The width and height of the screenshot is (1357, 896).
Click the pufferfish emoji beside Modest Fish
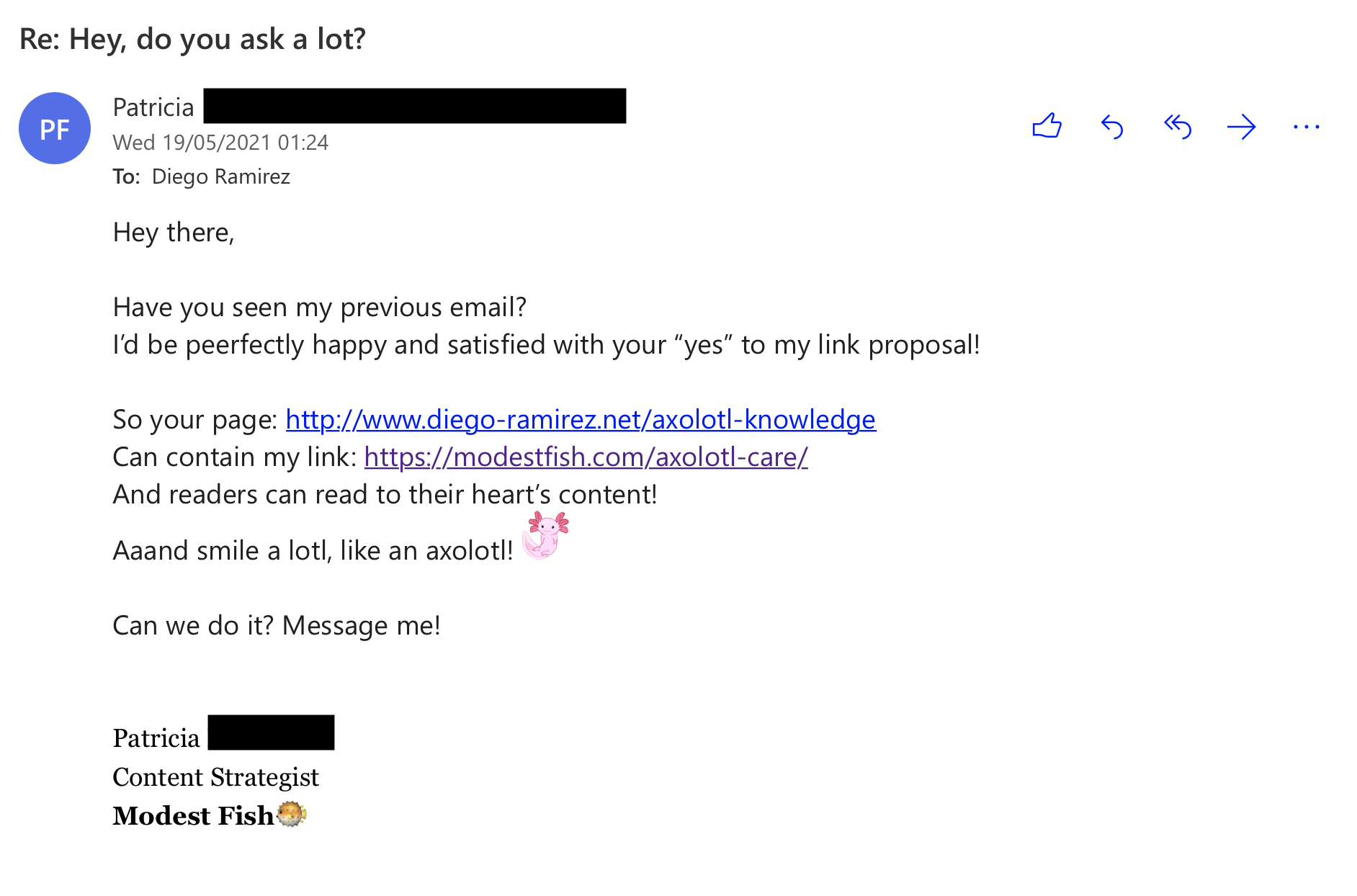point(292,815)
